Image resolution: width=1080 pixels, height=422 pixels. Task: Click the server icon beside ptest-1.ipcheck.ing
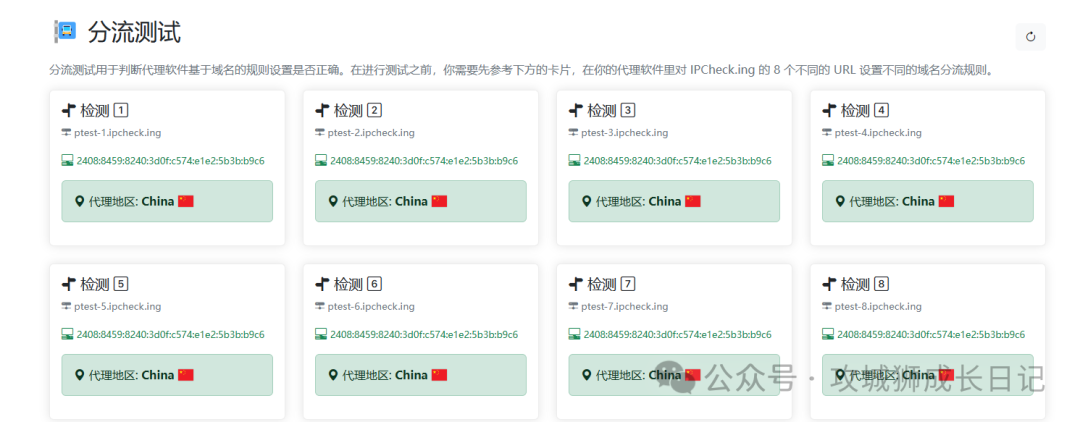(66, 133)
